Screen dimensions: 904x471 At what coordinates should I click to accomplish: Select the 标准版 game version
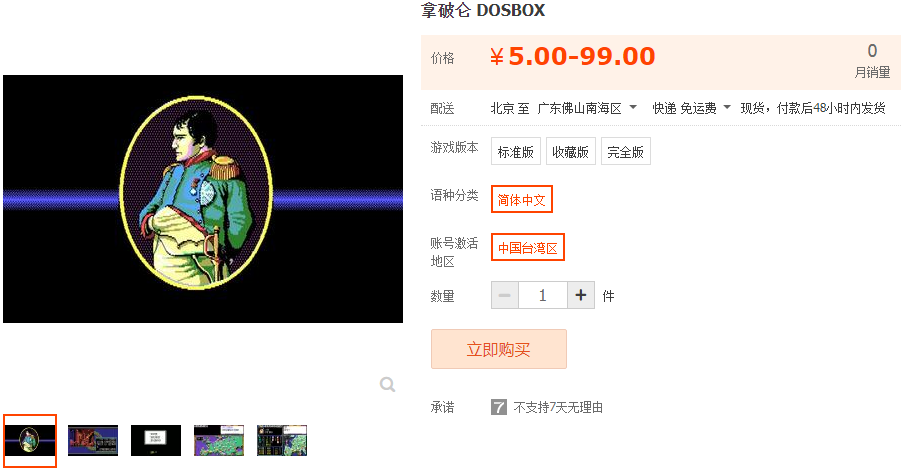[x=515, y=152]
